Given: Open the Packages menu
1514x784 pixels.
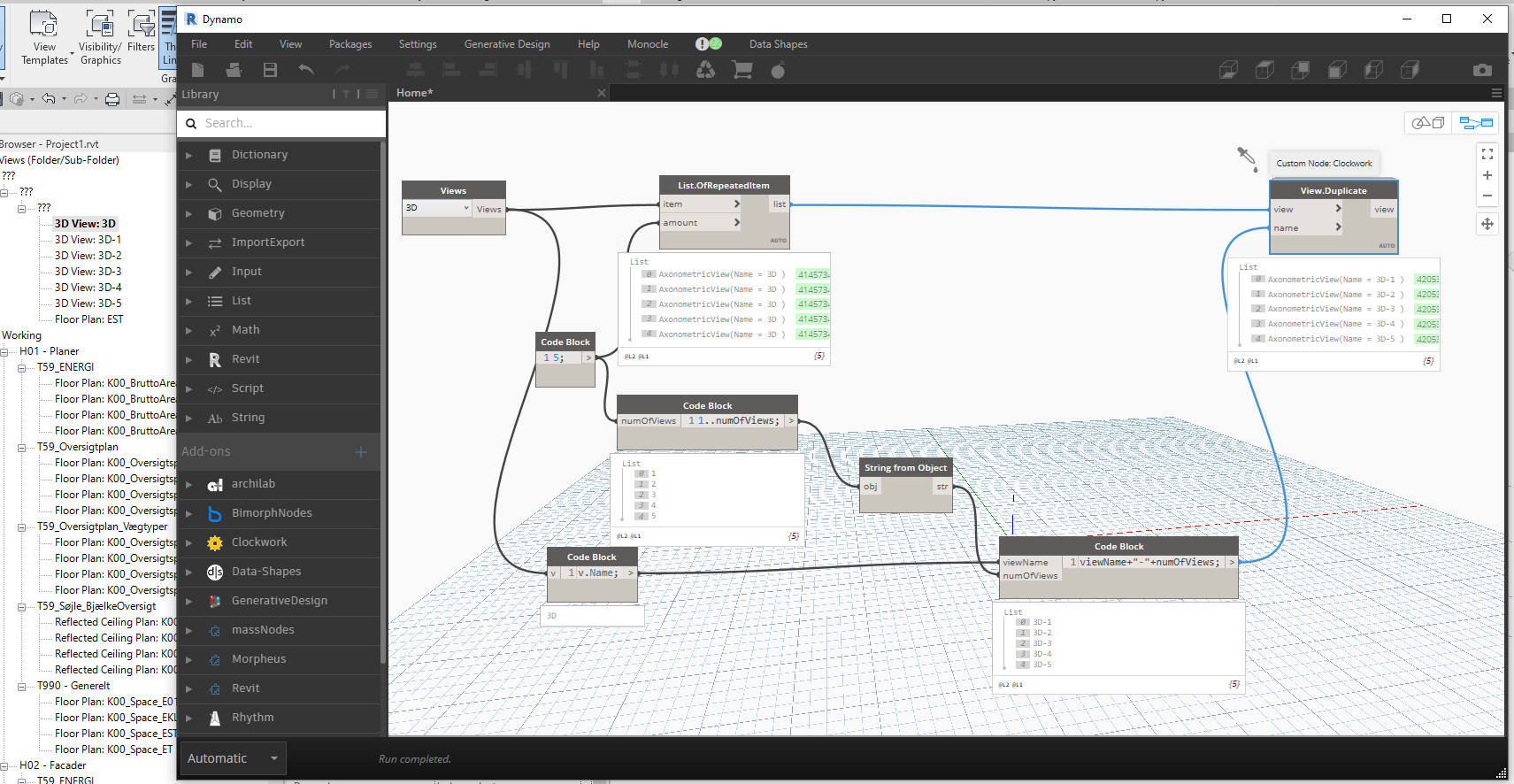Looking at the screenshot, I should point(350,44).
